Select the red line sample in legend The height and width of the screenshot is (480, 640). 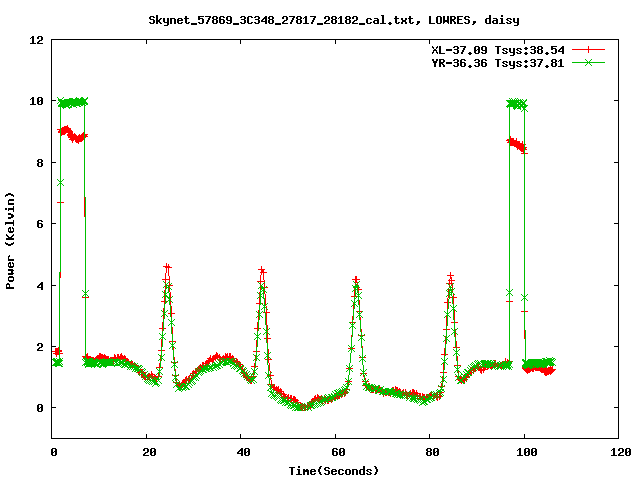(589, 49)
